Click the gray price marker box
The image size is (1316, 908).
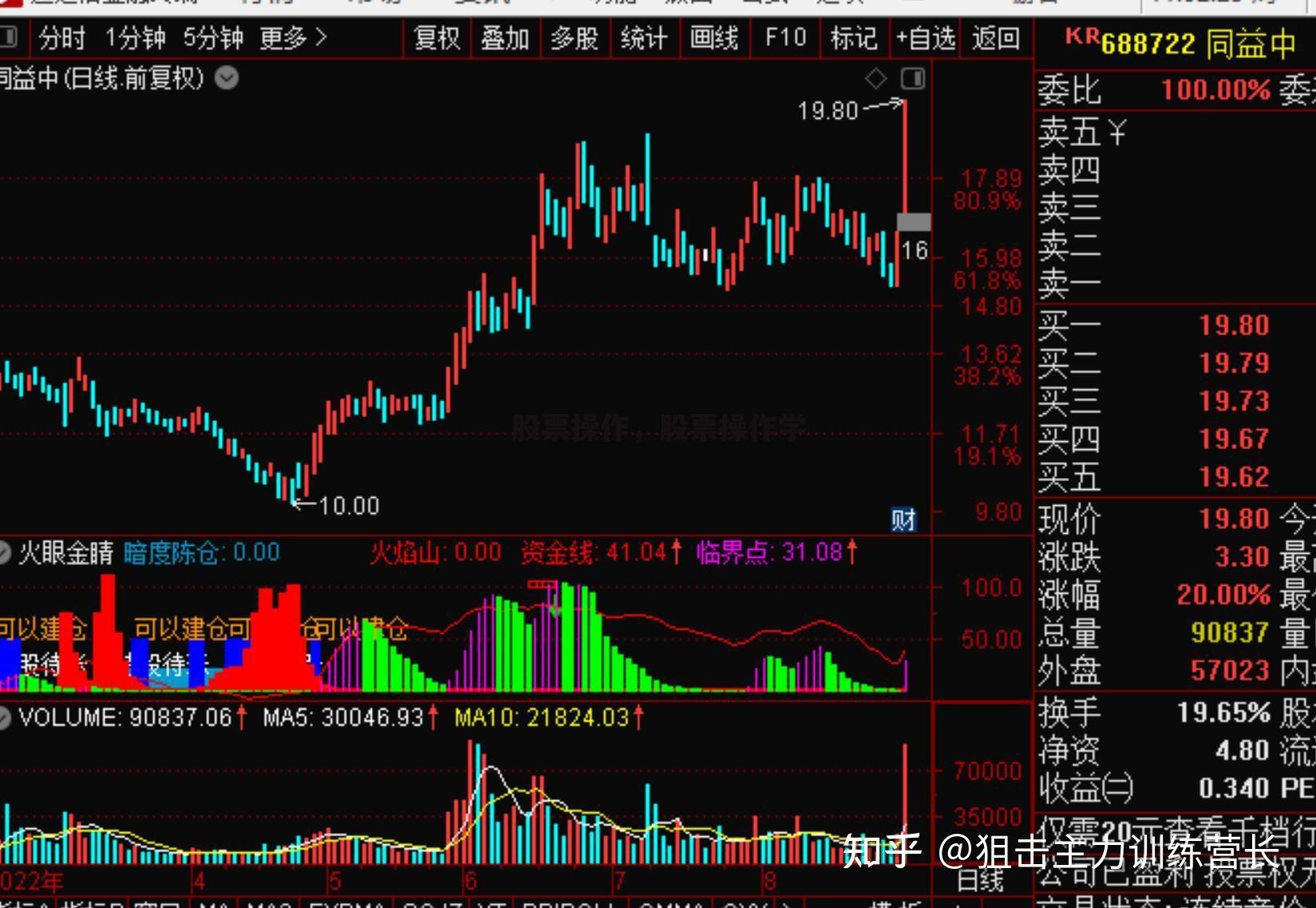coord(914,222)
